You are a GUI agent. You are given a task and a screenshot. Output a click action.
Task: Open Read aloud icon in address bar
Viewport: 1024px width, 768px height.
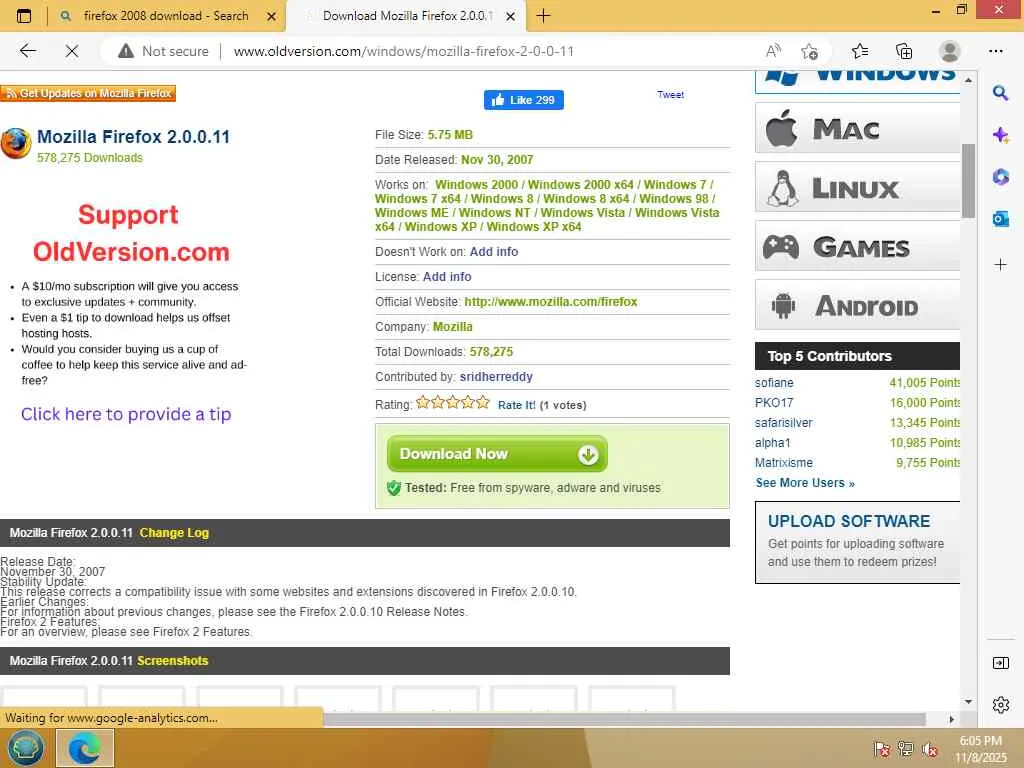coord(773,51)
